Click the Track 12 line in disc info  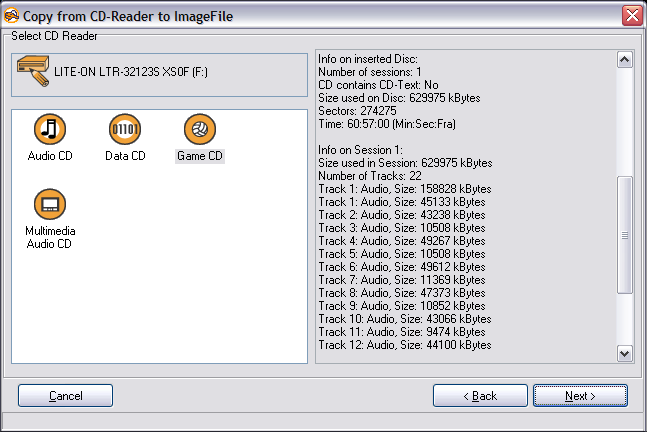pyautogui.click(x=405, y=345)
